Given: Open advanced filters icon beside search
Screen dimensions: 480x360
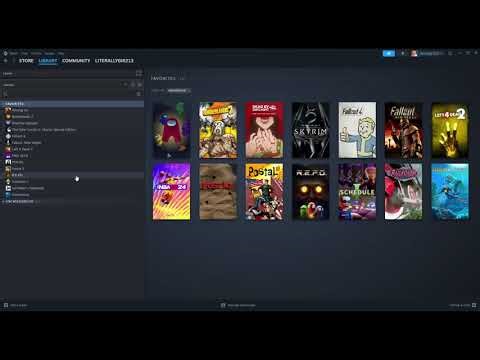Looking at the screenshot, I should pyautogui.click(x=139, y=94).
